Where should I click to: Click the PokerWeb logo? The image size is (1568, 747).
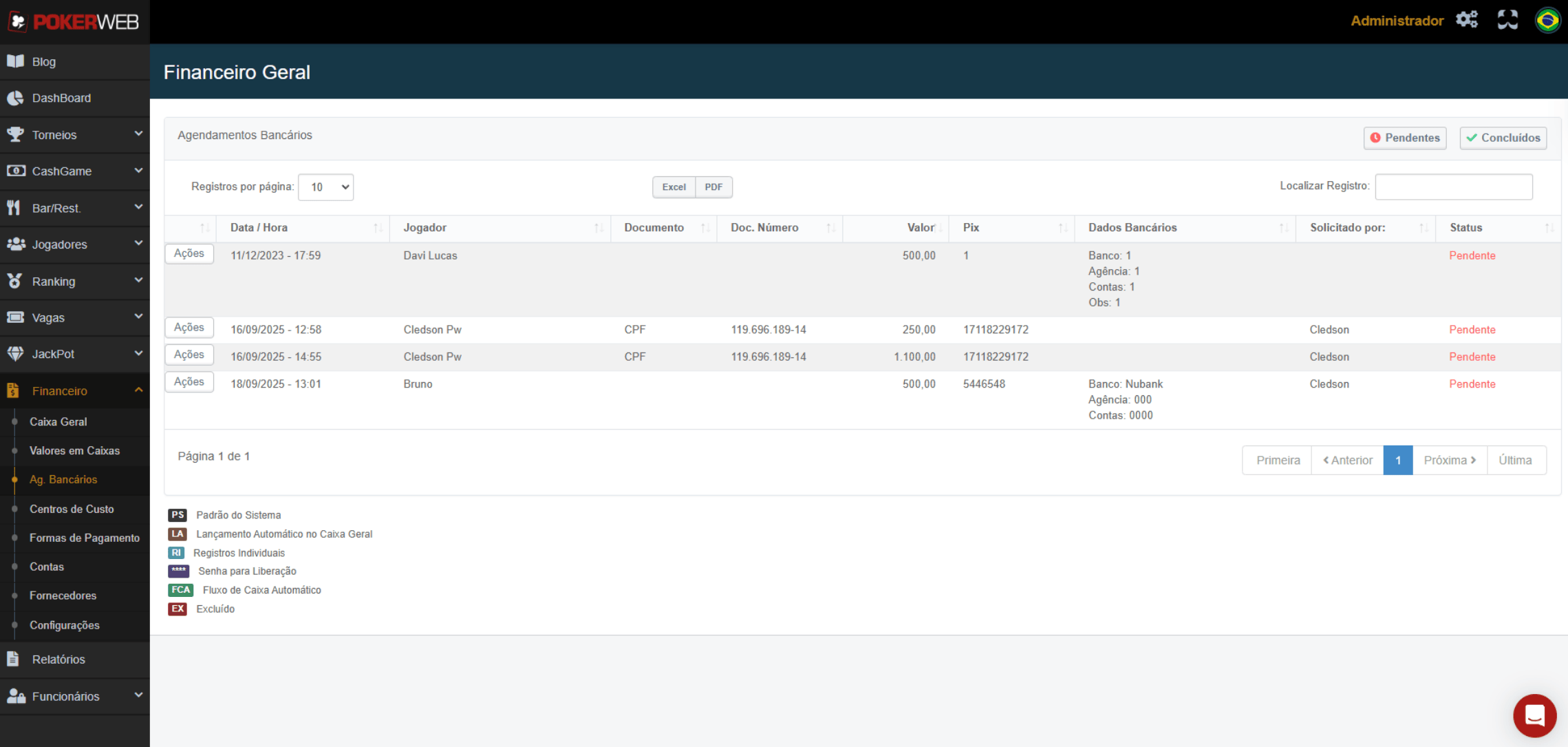[x=74, y=22]
